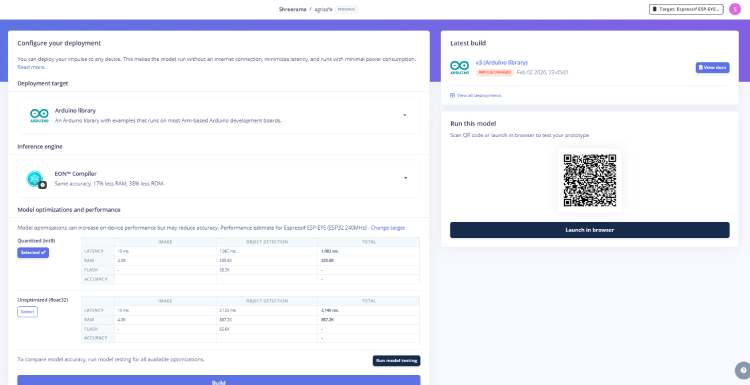Click the Unoptimized (float32) label
Viewport: 750px width, 385px height.
tap(43, 300)
